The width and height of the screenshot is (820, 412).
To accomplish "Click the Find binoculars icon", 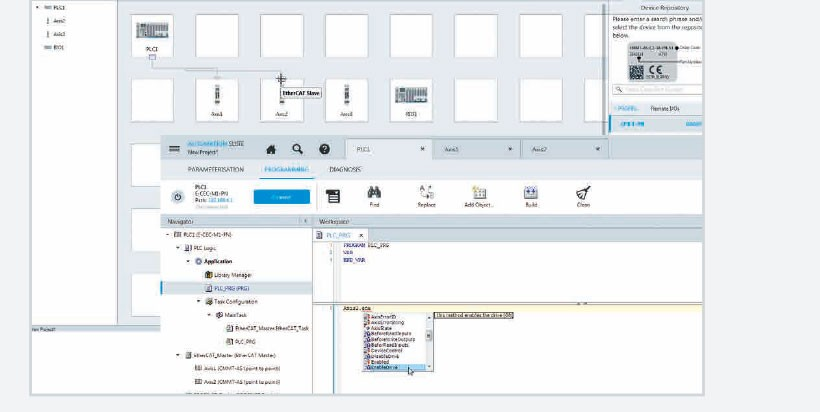I will 374,193.
